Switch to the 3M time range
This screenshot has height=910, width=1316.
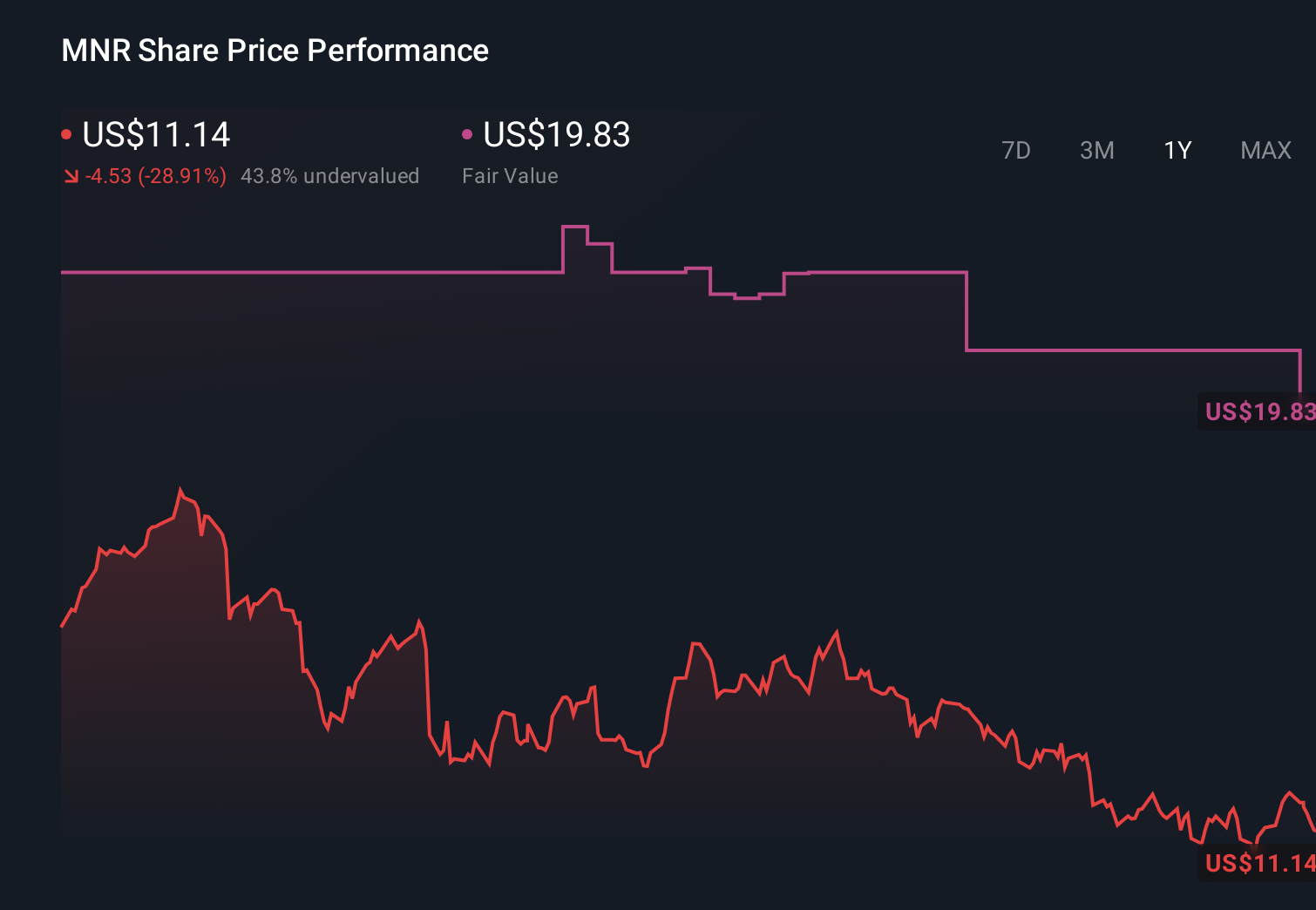click(x=1096, y=150)
